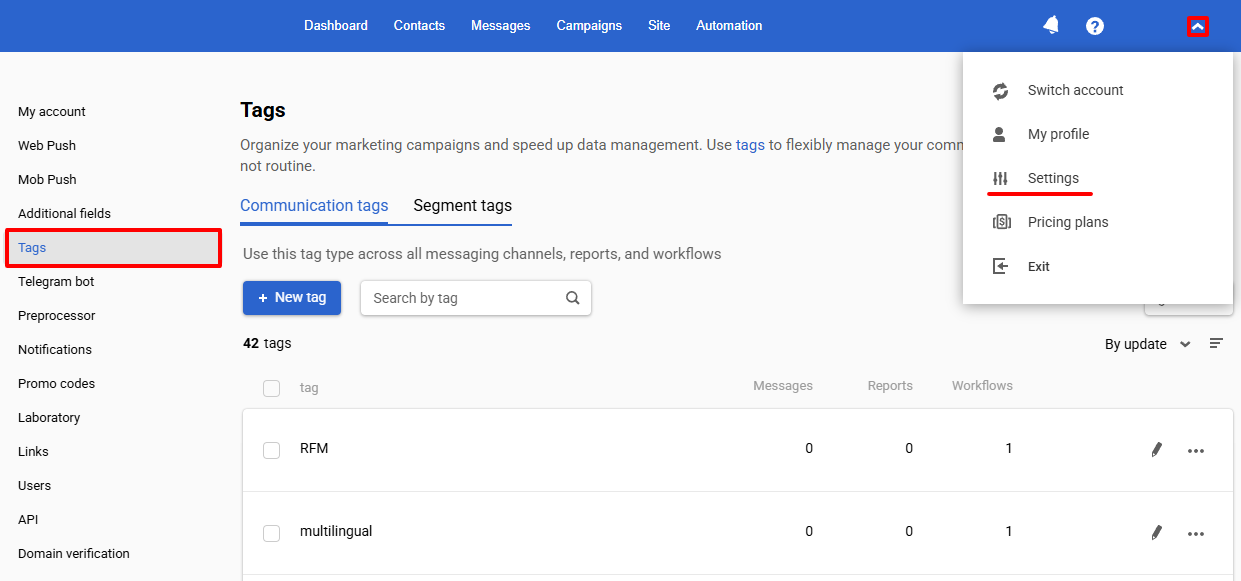Screen dimensions: 1241x581
Task: Open Users in sidebar
Action: pos(35,486)
